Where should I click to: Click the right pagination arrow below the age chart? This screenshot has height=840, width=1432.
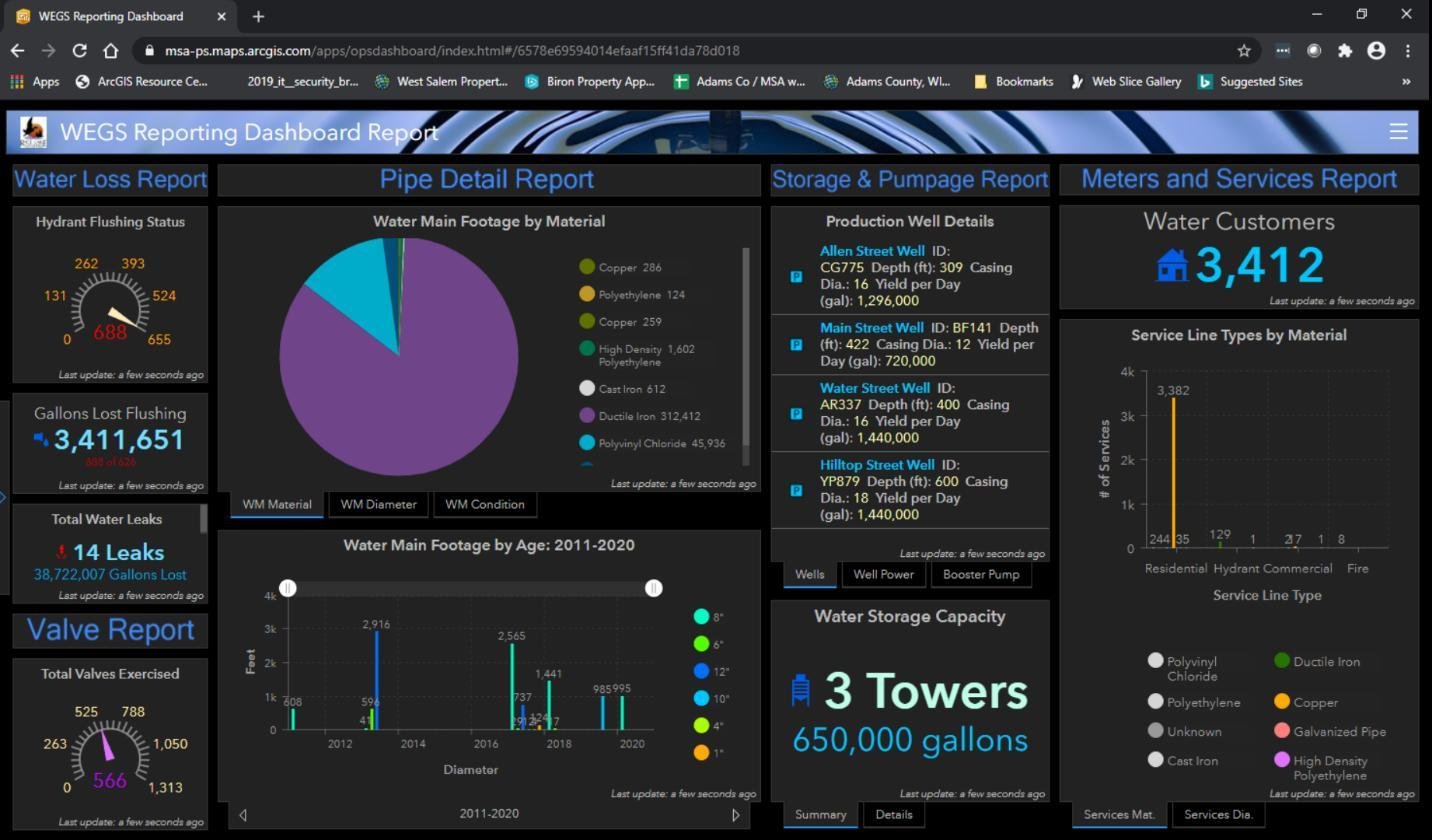click(x=735, y=814)
